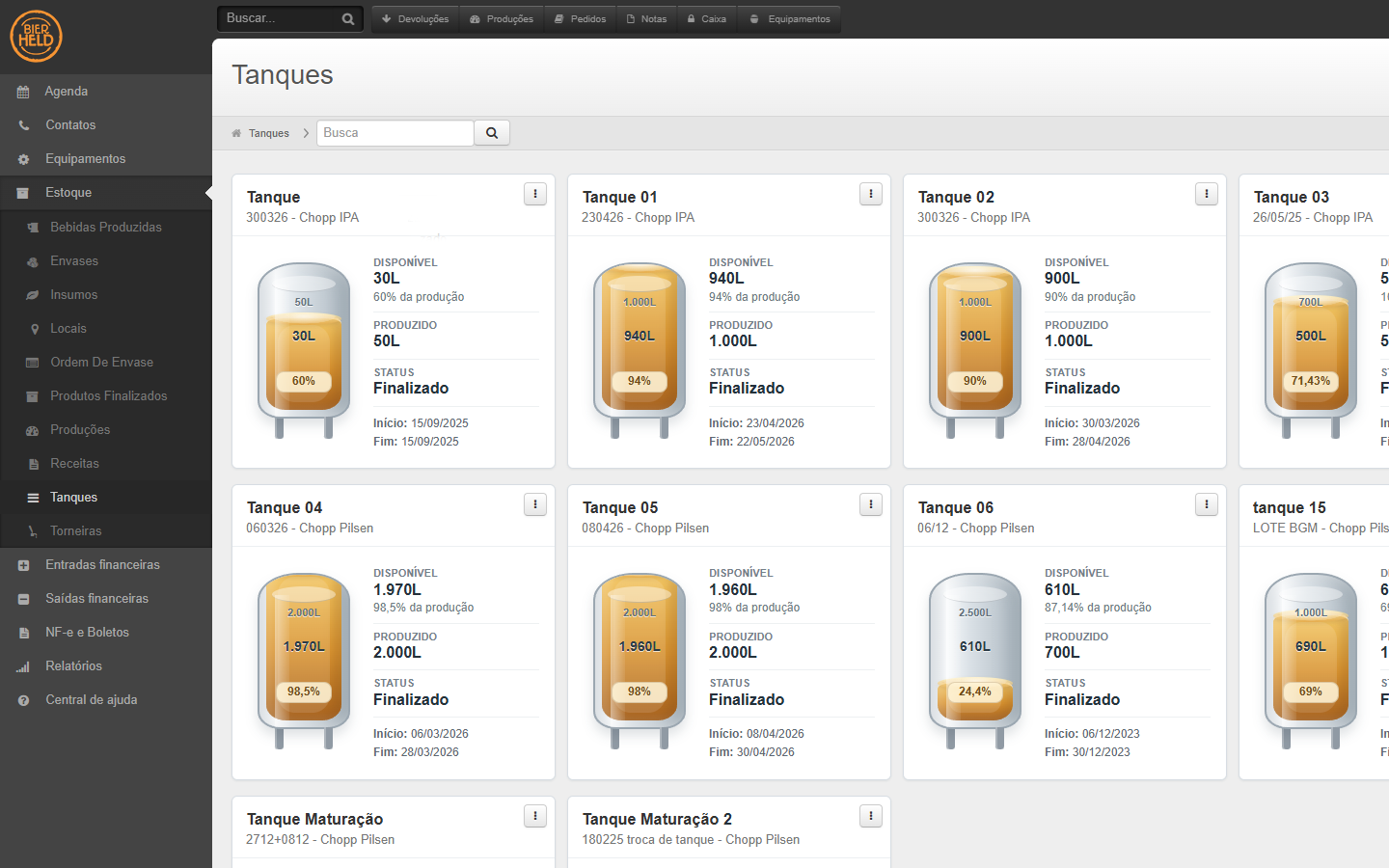1389x868 pixels.
Task: Open options menu for Tanque Maturação 2
Action: pyautogui.click(x=871, y=816)
